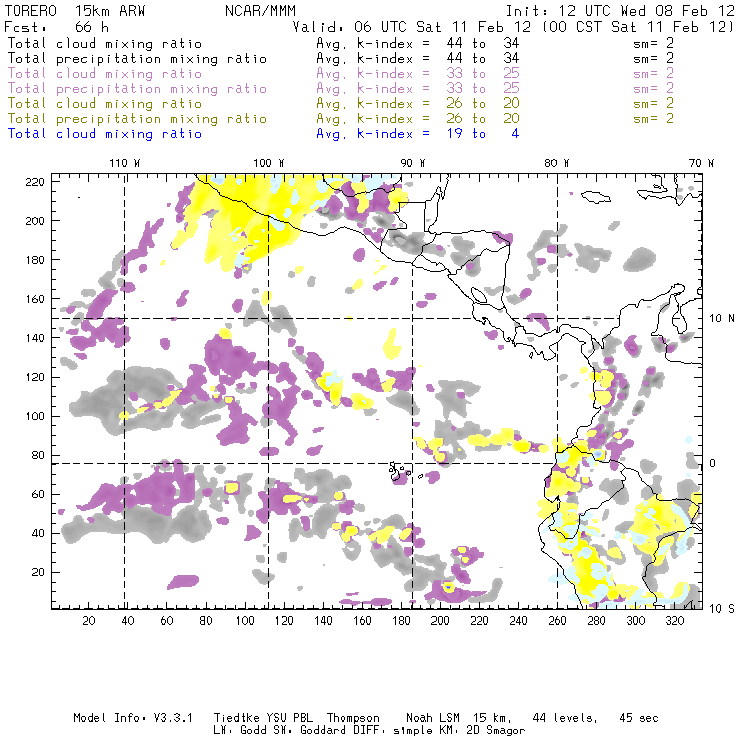Click the blue "Avg. k-index = 19 to 4" text

(418, 134)
